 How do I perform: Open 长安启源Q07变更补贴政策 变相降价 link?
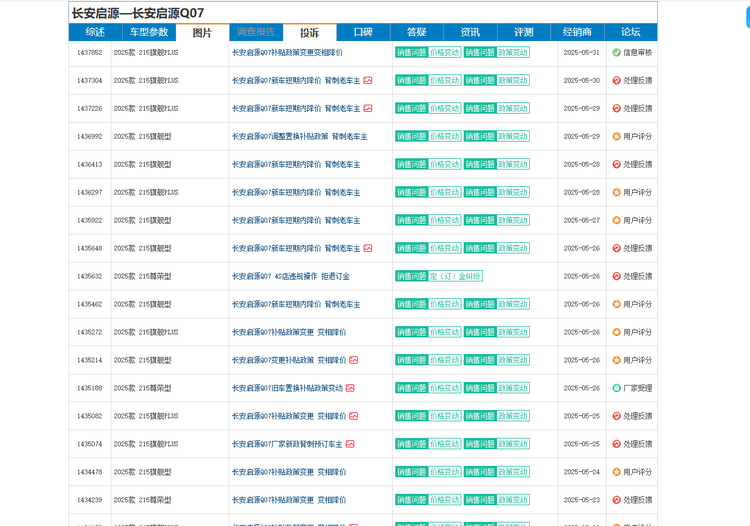tap(289, 360)
